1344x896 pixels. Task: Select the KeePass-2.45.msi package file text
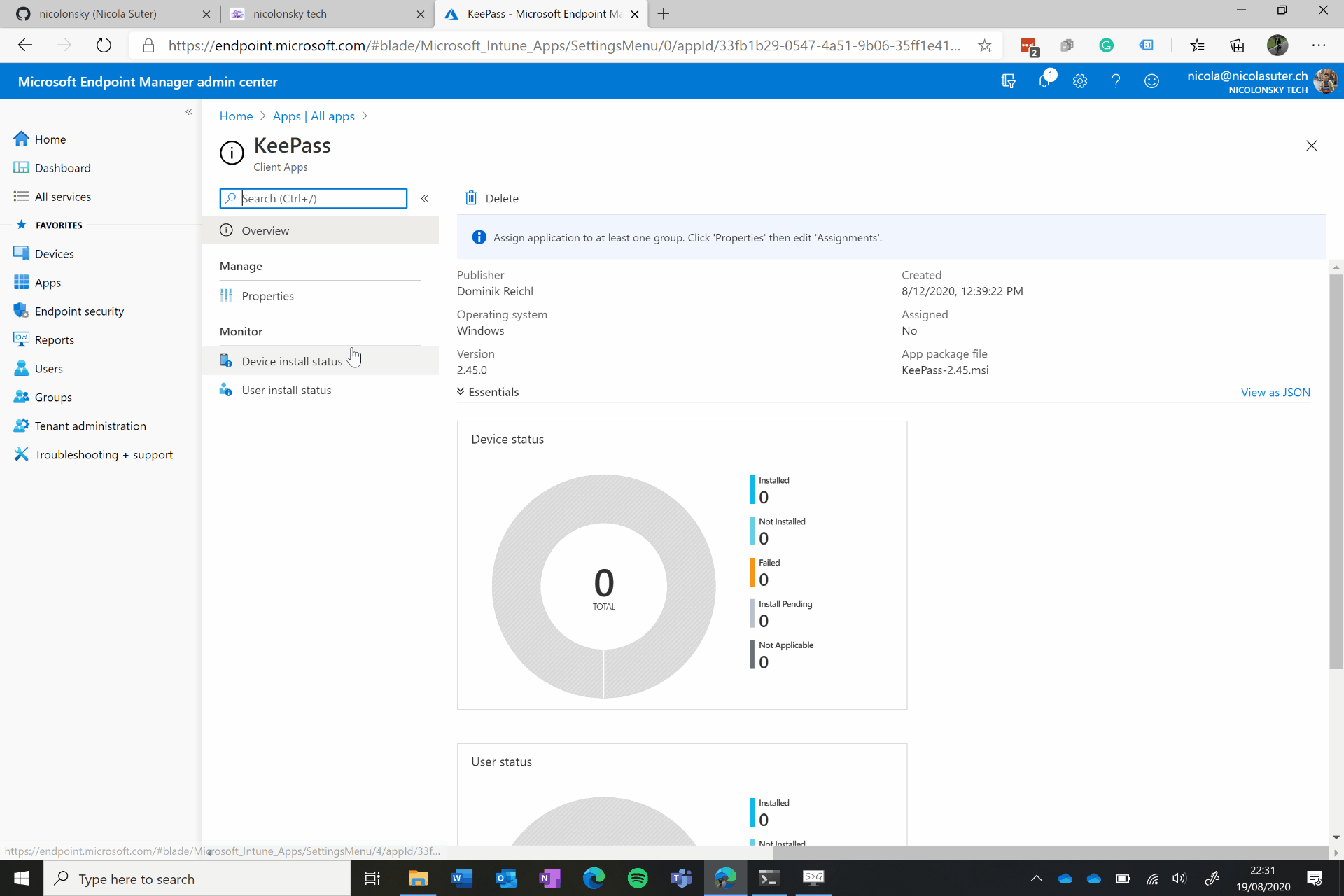pyautogui.click(x=945, y=370)
